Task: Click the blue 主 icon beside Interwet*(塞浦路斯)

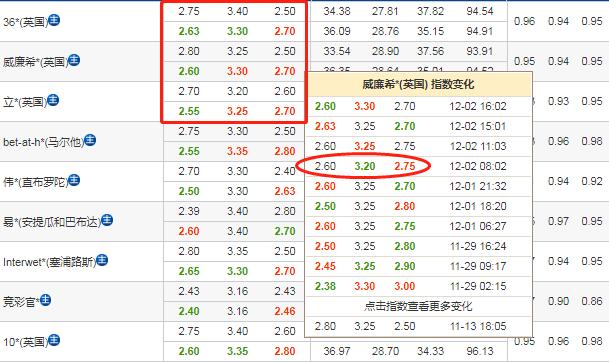Action: (x=102, y=260)
